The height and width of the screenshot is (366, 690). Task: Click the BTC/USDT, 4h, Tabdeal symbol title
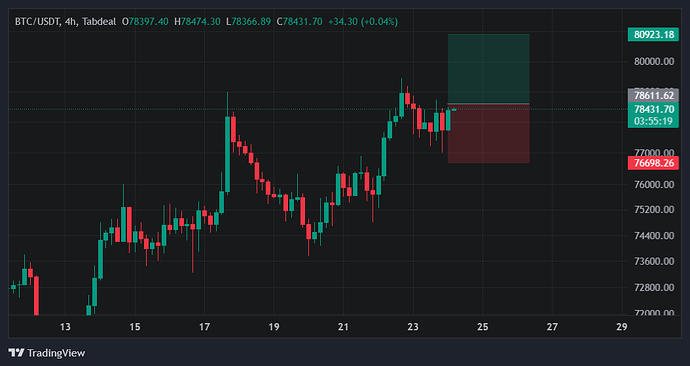(66, 22)
